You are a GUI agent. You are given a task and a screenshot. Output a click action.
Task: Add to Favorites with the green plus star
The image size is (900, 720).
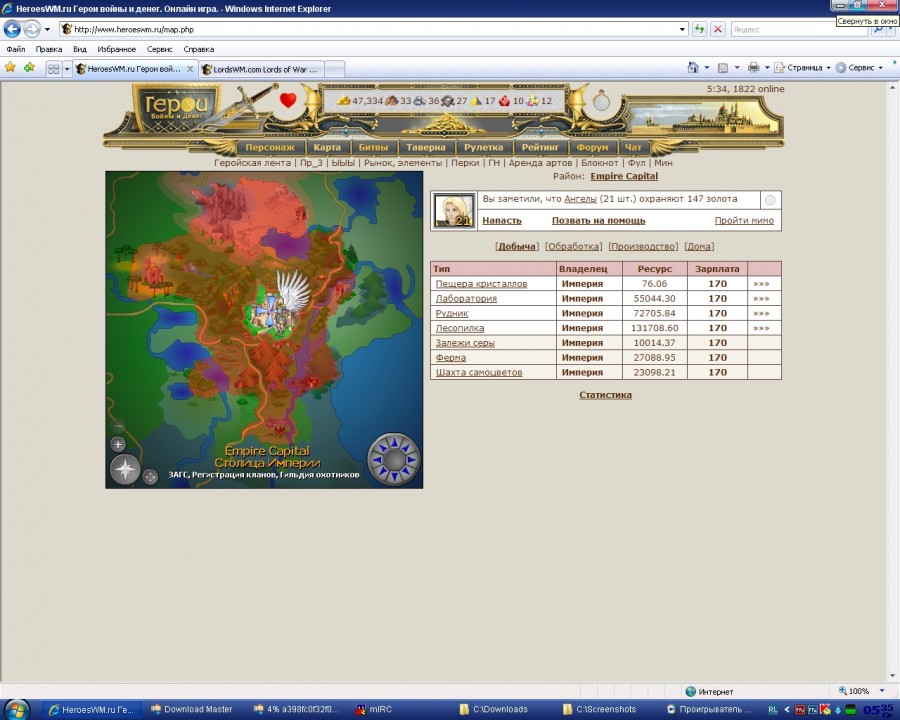(x=29, y=68)
